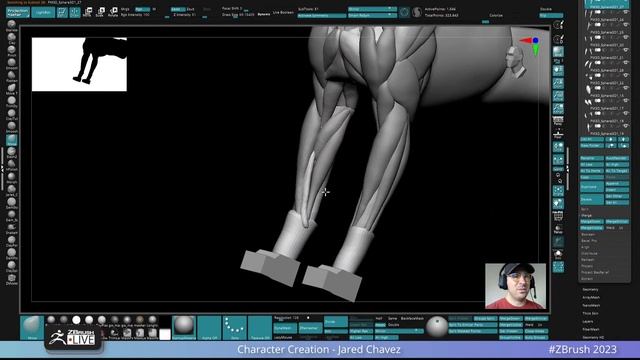Click the Draw mode icon in top toolbar
This screenshot has width=640, height=360.
(x=75, y=12)
